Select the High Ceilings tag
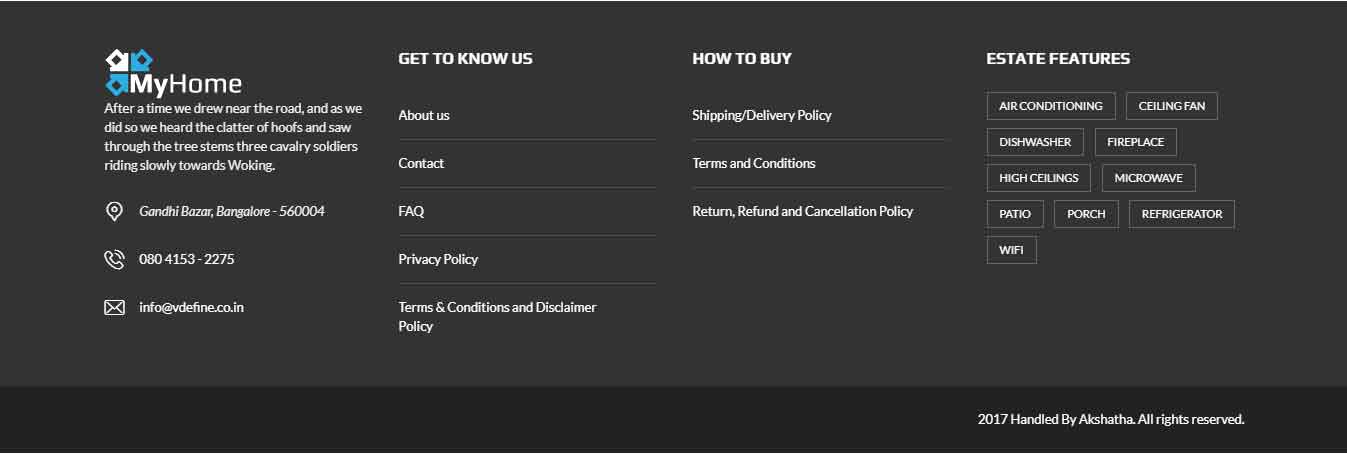This screenshot has height=456, width=1347. click(1039, 178)
